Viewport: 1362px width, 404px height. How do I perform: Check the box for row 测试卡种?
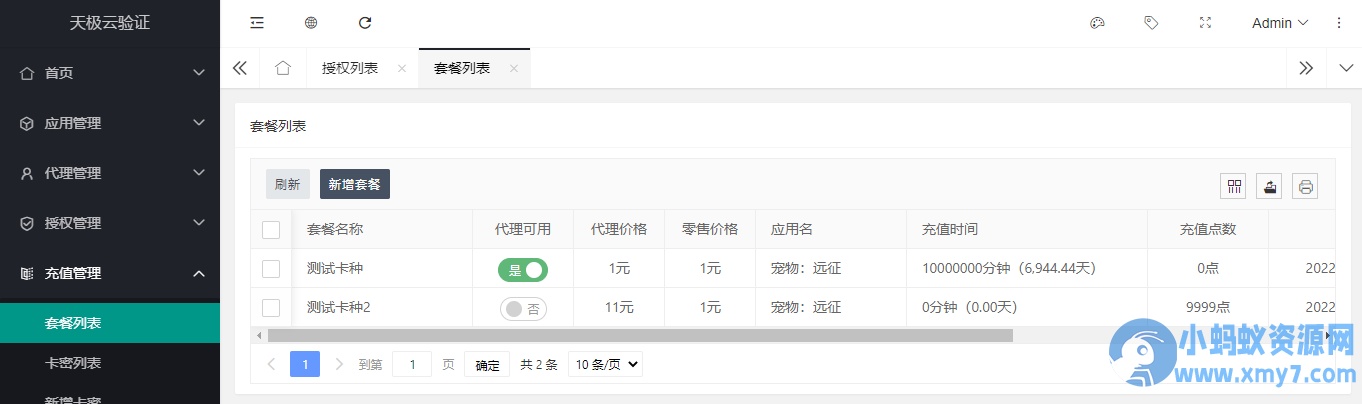coord(271,269)
